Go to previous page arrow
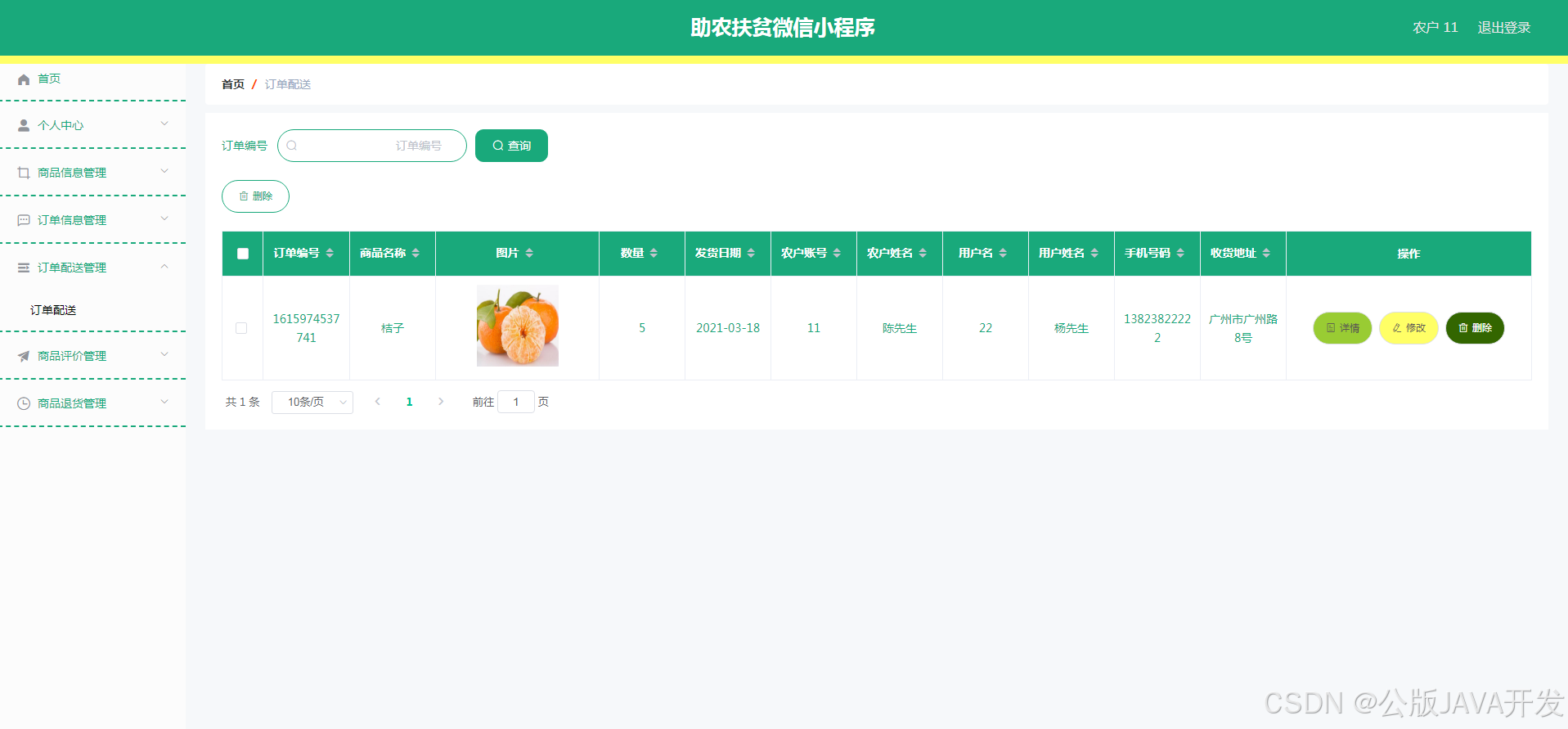The width and height of the screenshot is (1568, 729). coord(378,402)
